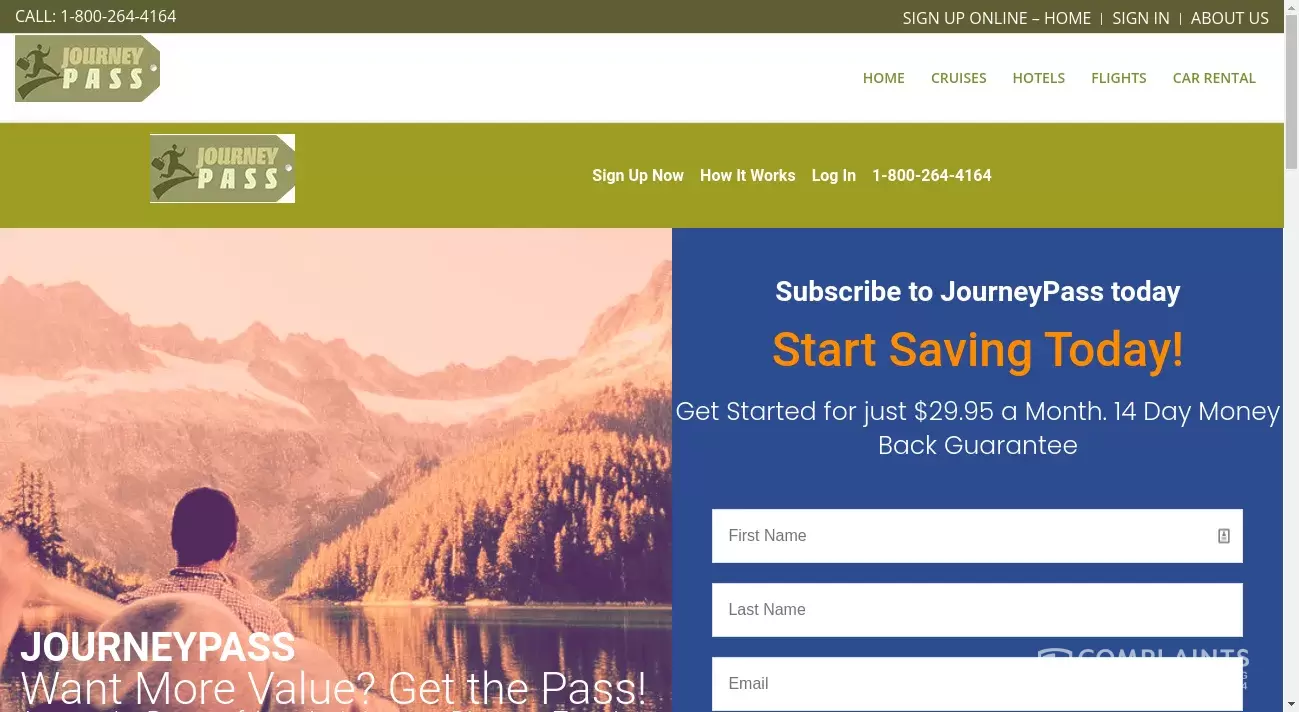The image size is (1299, 712).
Task: Open the HOTELS page from navigation
Action: (x=1039, y=78)
